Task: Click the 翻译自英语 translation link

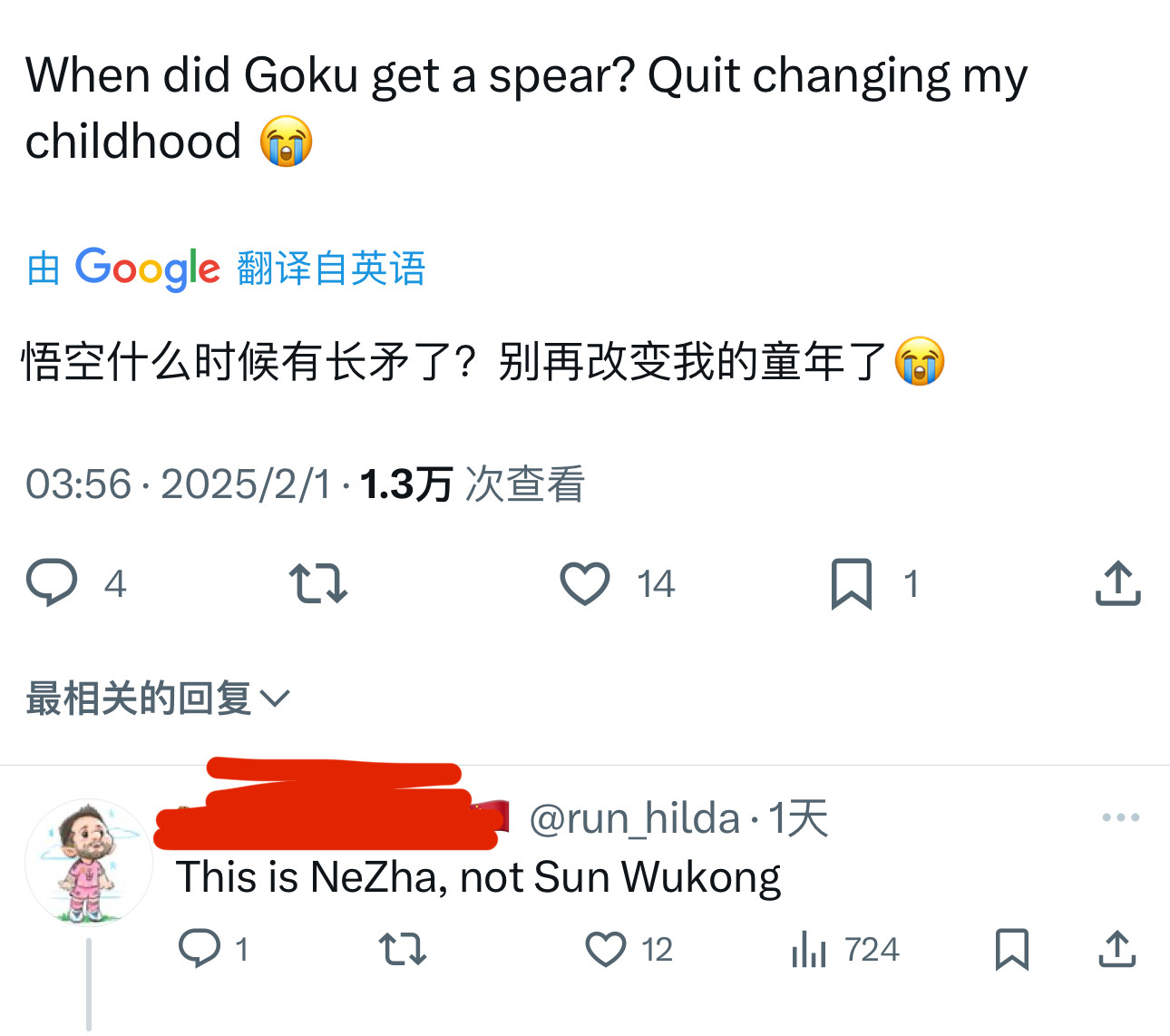Action: point(331,269)
